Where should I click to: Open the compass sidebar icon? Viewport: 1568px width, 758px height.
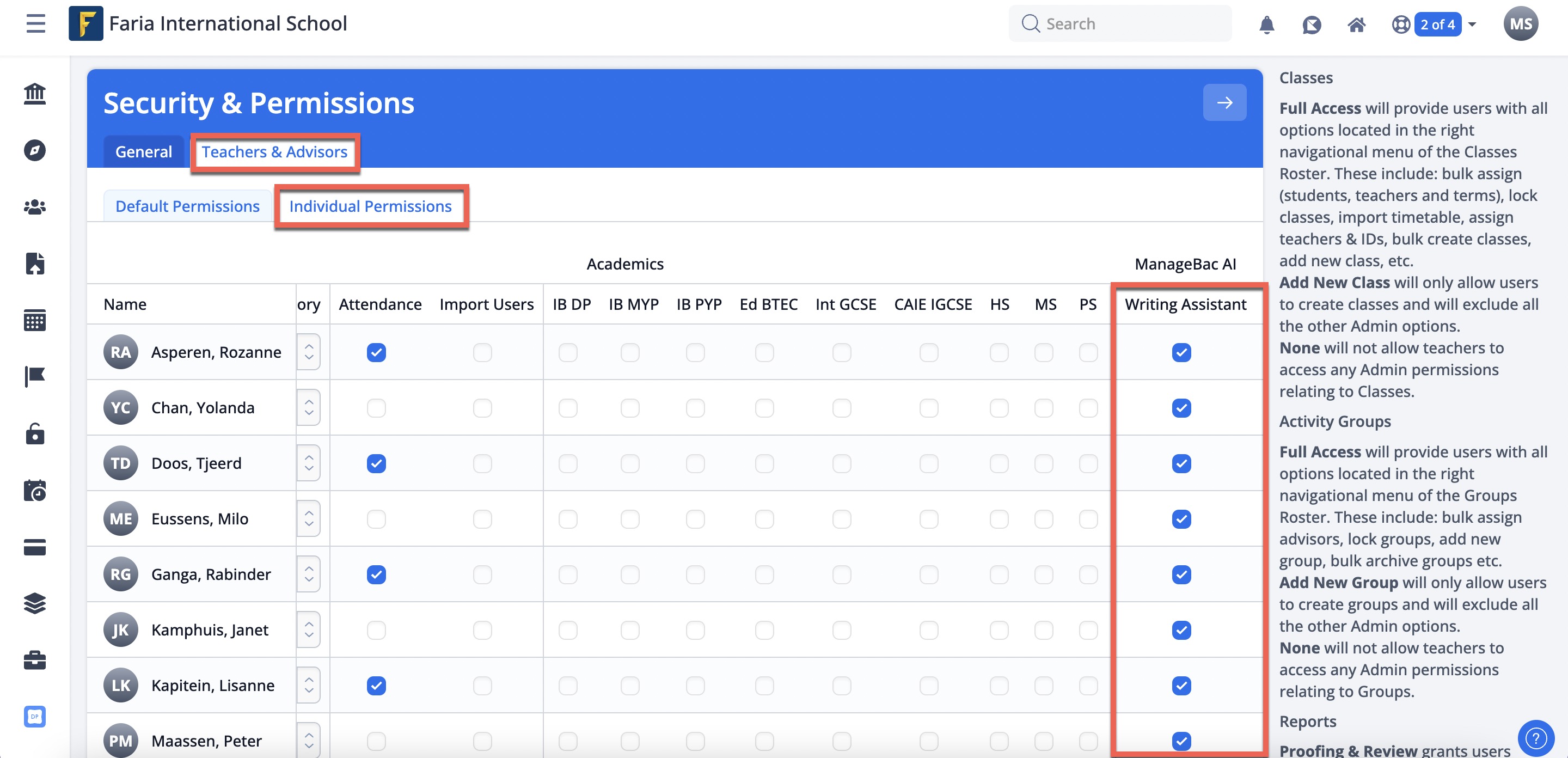point(35,150)
